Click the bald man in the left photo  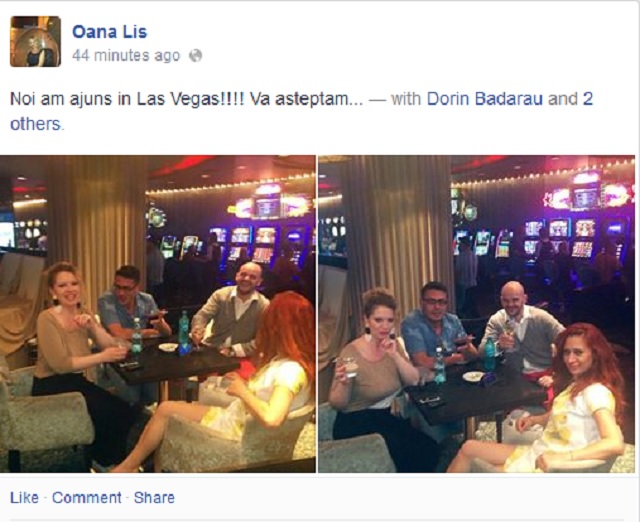(x=233, y=310)
